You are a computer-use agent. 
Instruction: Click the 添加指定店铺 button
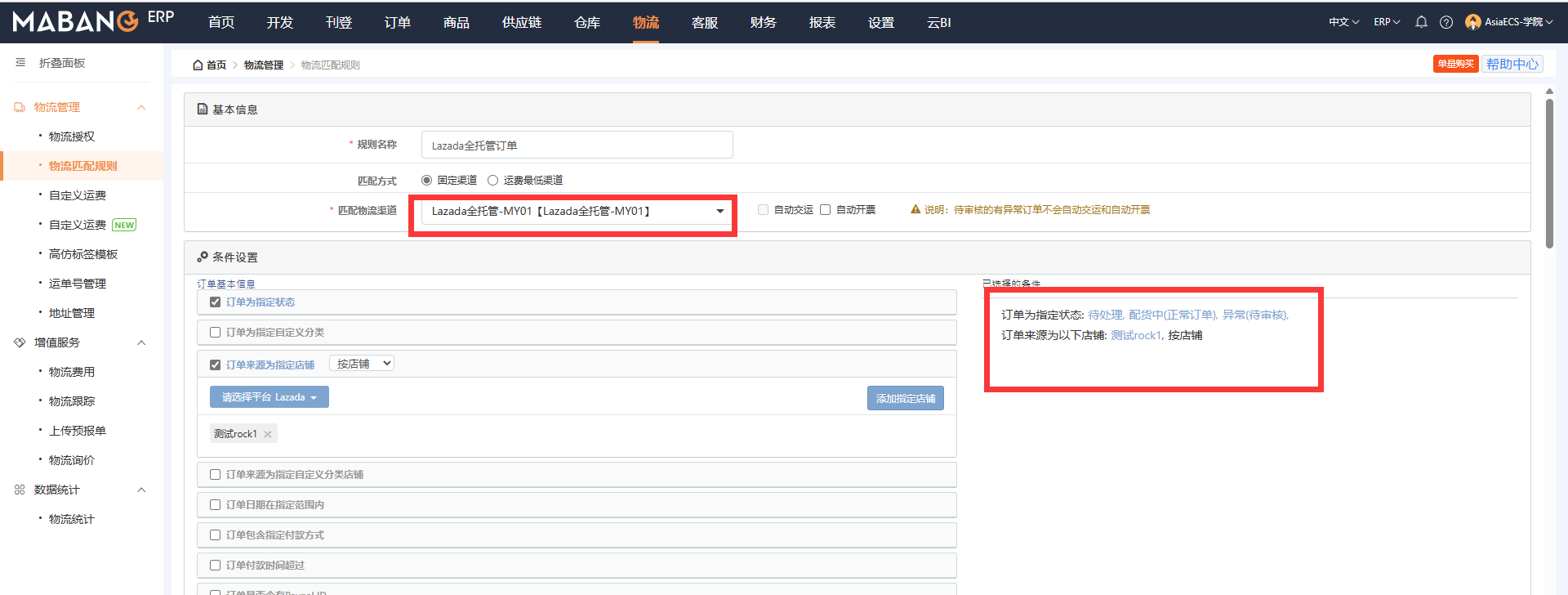click(x=906, y=398)
